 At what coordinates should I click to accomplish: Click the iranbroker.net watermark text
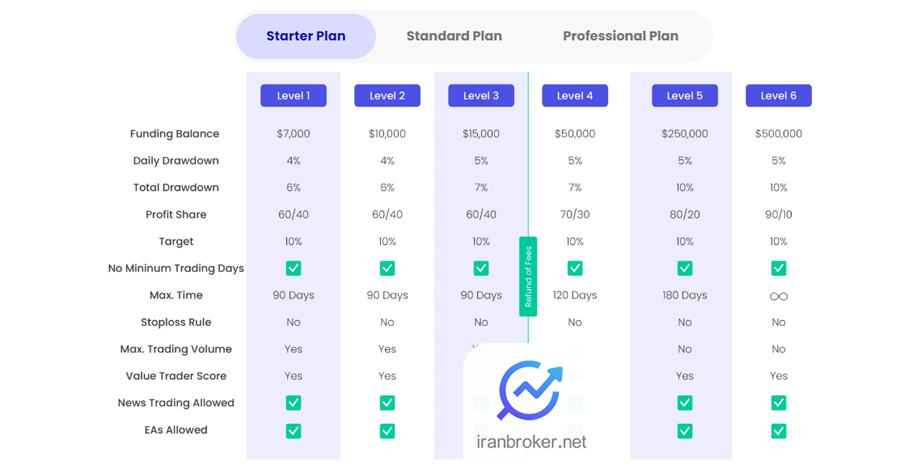pyautogui.click(x=531, y=442)
